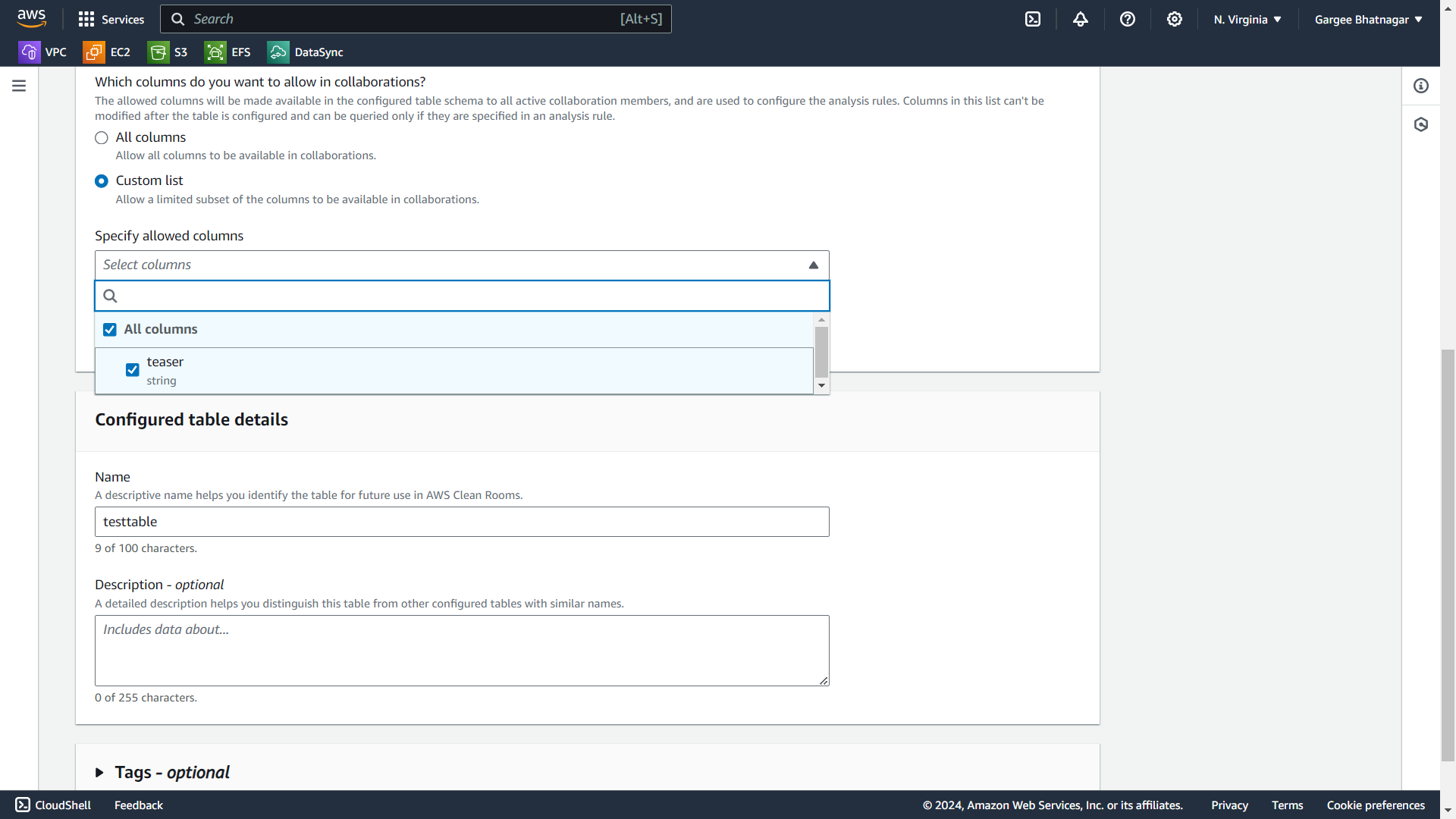Open the notifications bell
1456x819 pixels.
pyautogui.click(x=1081, y=20)
